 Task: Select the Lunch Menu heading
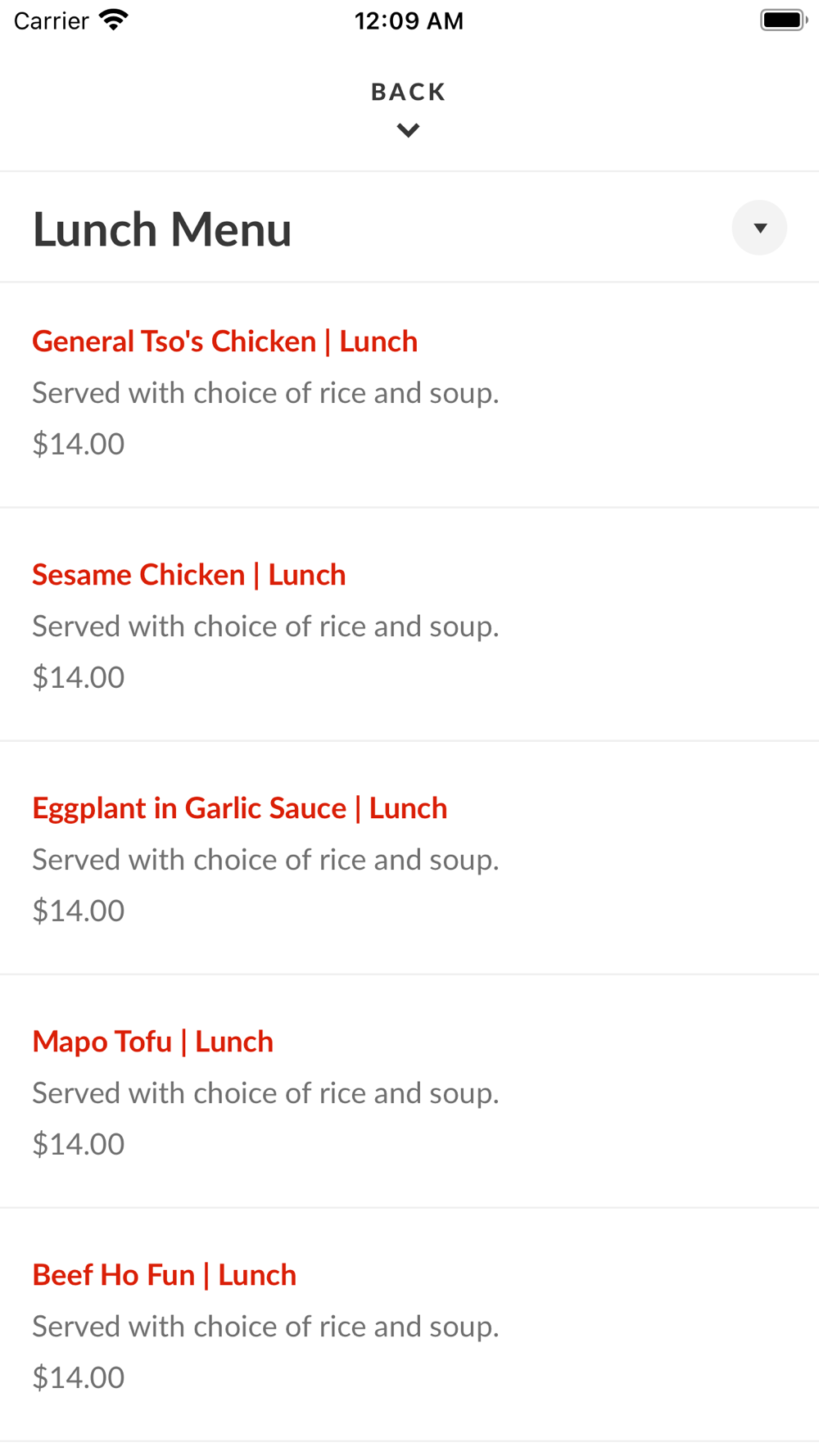pyautogui.click(x=162, y=229)
